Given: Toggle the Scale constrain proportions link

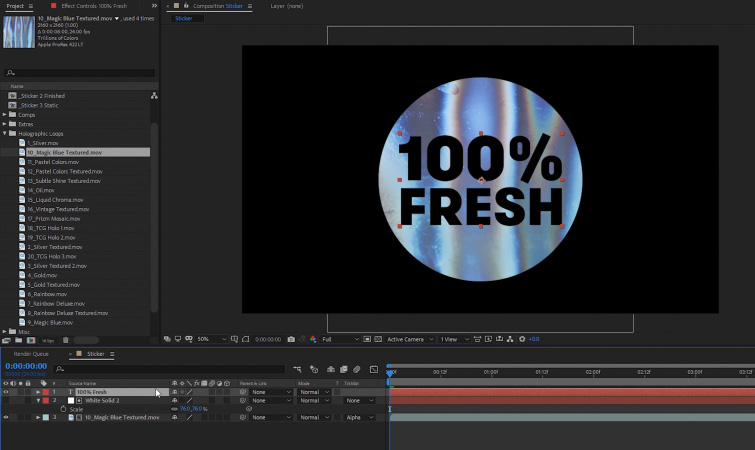Looking at the screenshot, I should [x=174, y=409].
